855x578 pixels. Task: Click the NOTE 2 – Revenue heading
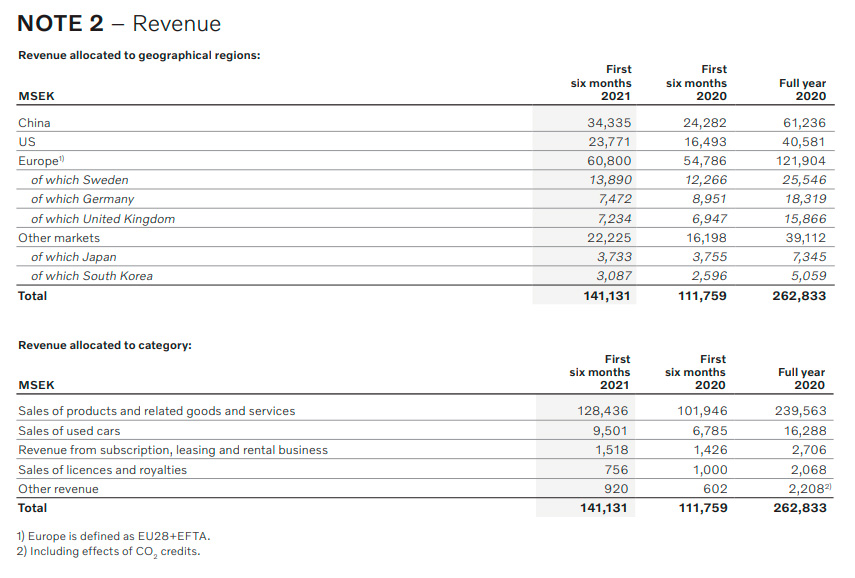(x=120, y=24)
